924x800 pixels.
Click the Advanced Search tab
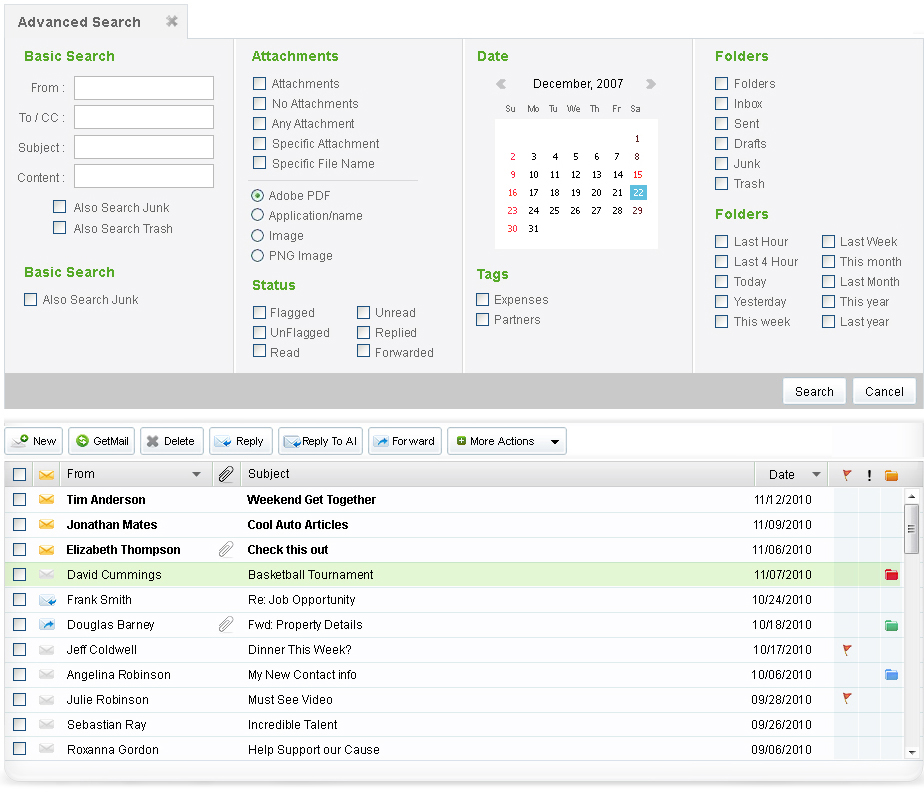[x=80, y=22]
